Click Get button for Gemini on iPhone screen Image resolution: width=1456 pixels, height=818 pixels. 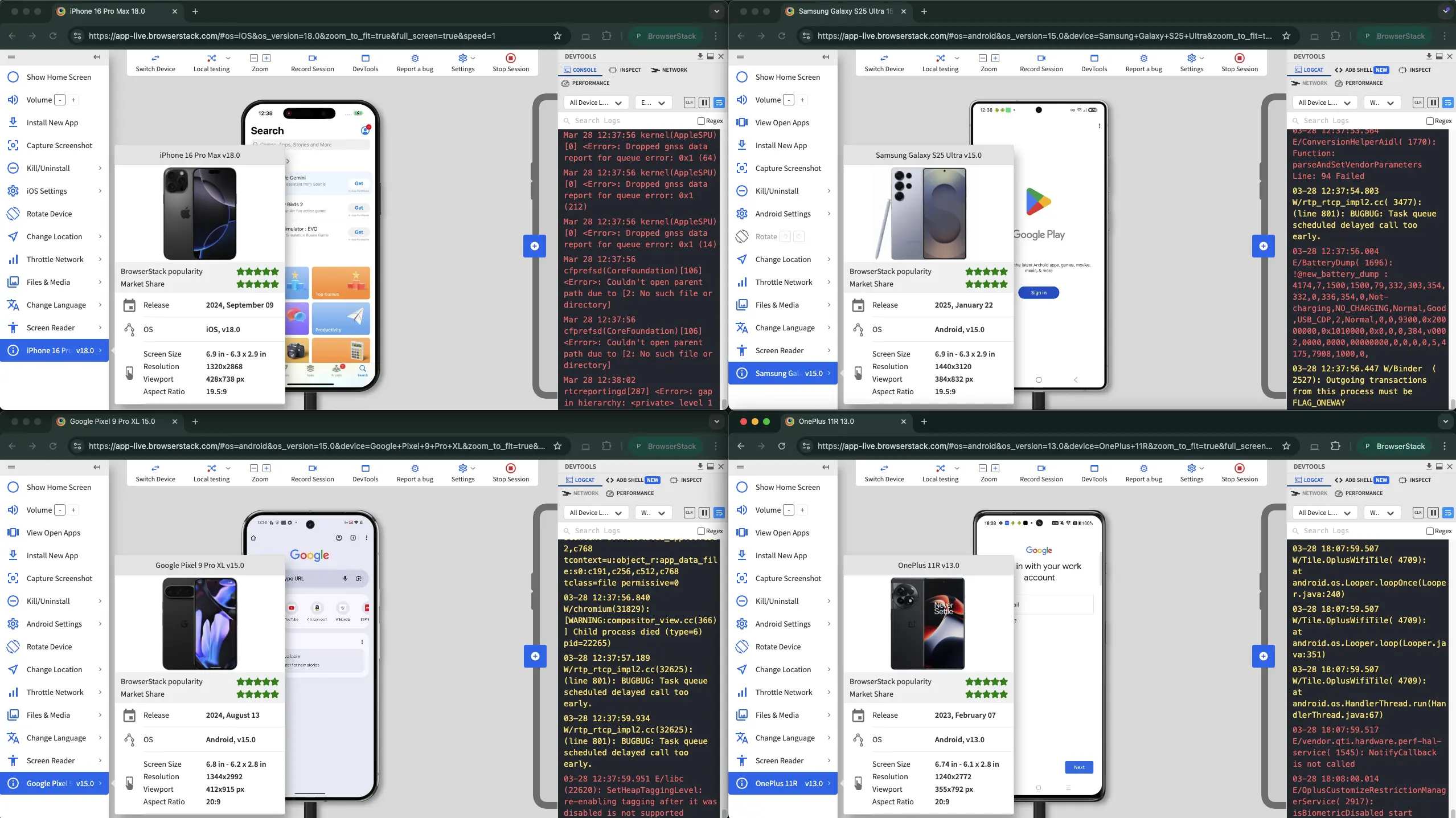pos(359,183)
